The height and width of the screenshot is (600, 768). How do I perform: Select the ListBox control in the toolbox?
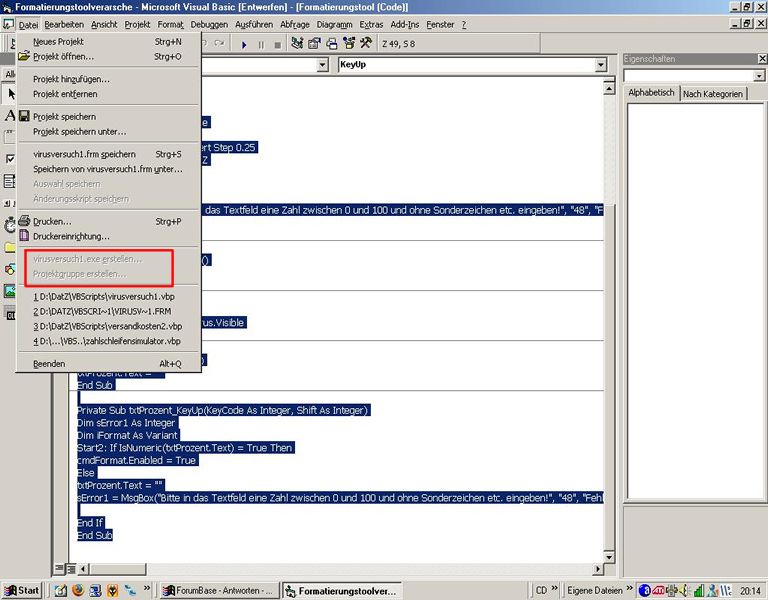9,181
